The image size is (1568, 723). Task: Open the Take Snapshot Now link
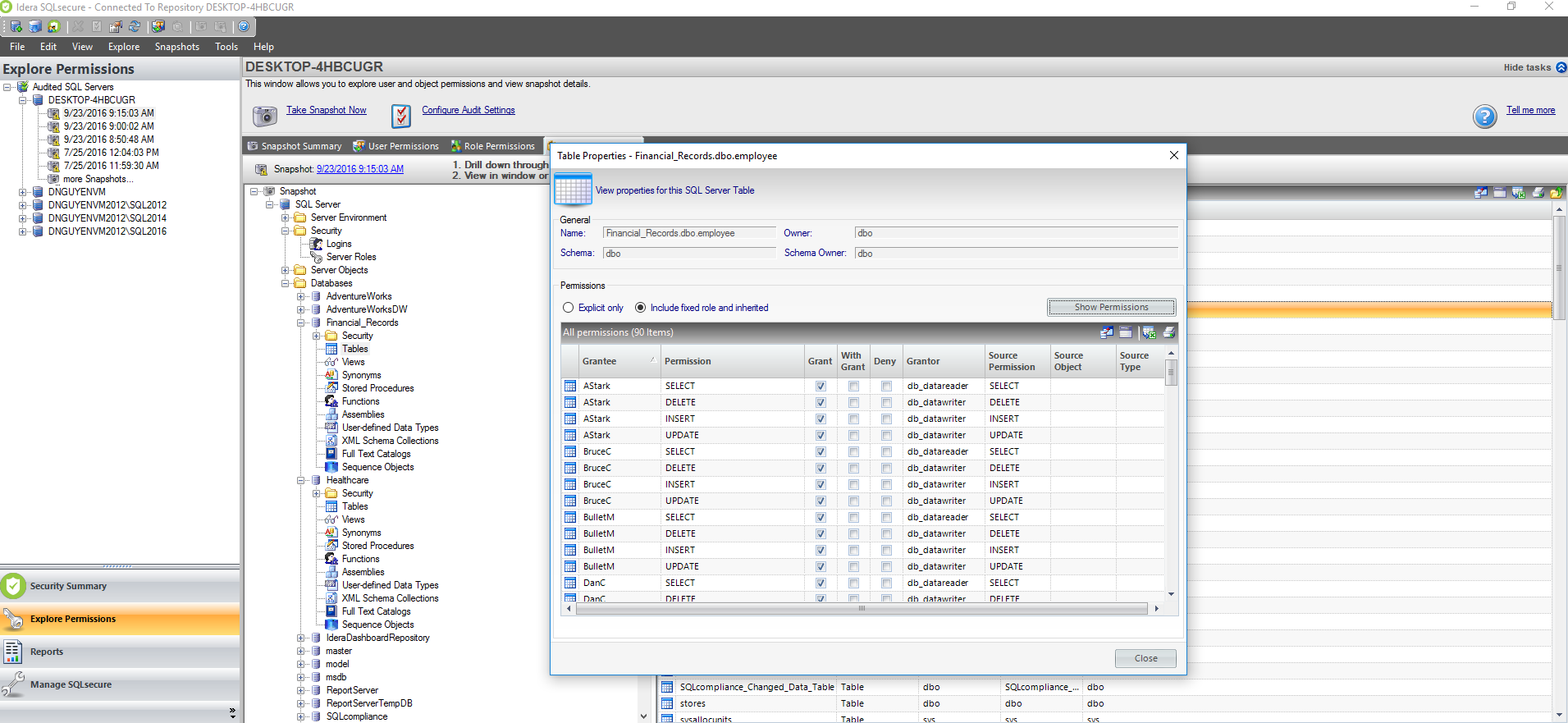pos(326,110)
